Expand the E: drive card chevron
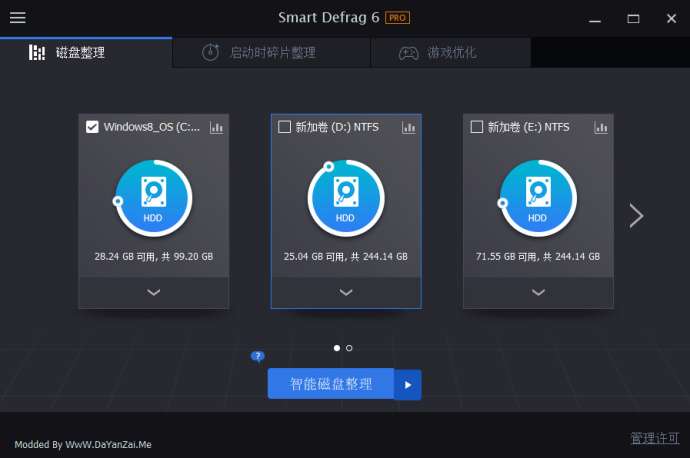 (538, 292)
